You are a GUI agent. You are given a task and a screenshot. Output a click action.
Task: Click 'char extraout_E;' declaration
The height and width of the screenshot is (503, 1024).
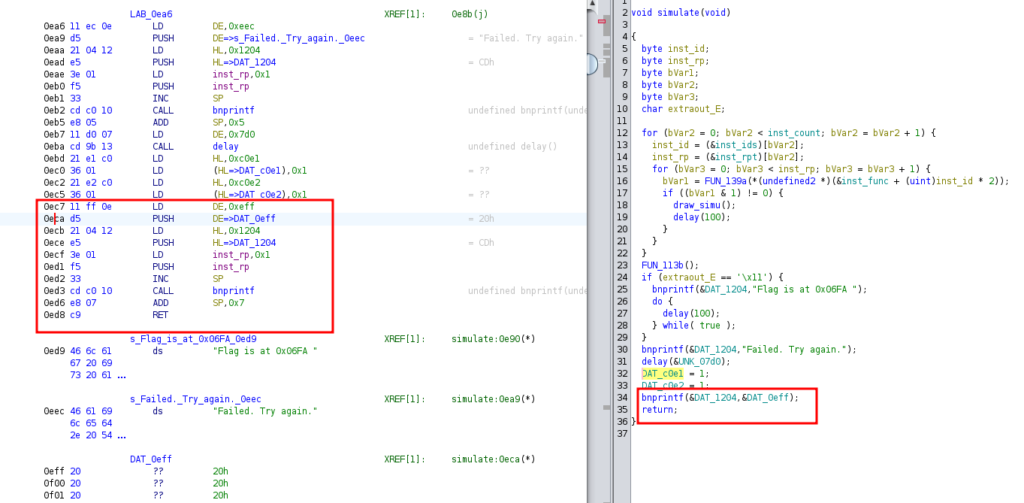point(683,108)
